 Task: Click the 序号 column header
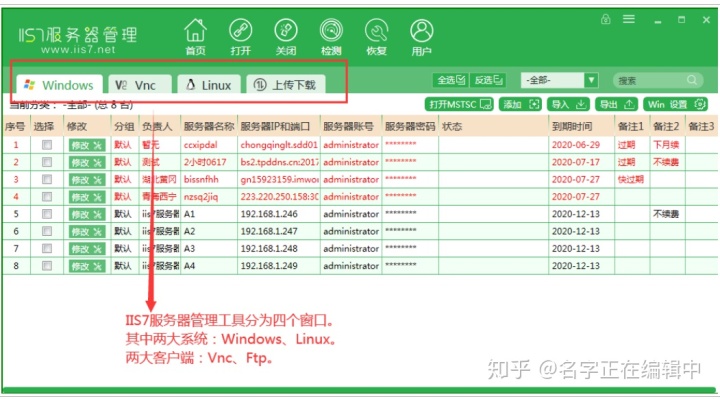15,126
